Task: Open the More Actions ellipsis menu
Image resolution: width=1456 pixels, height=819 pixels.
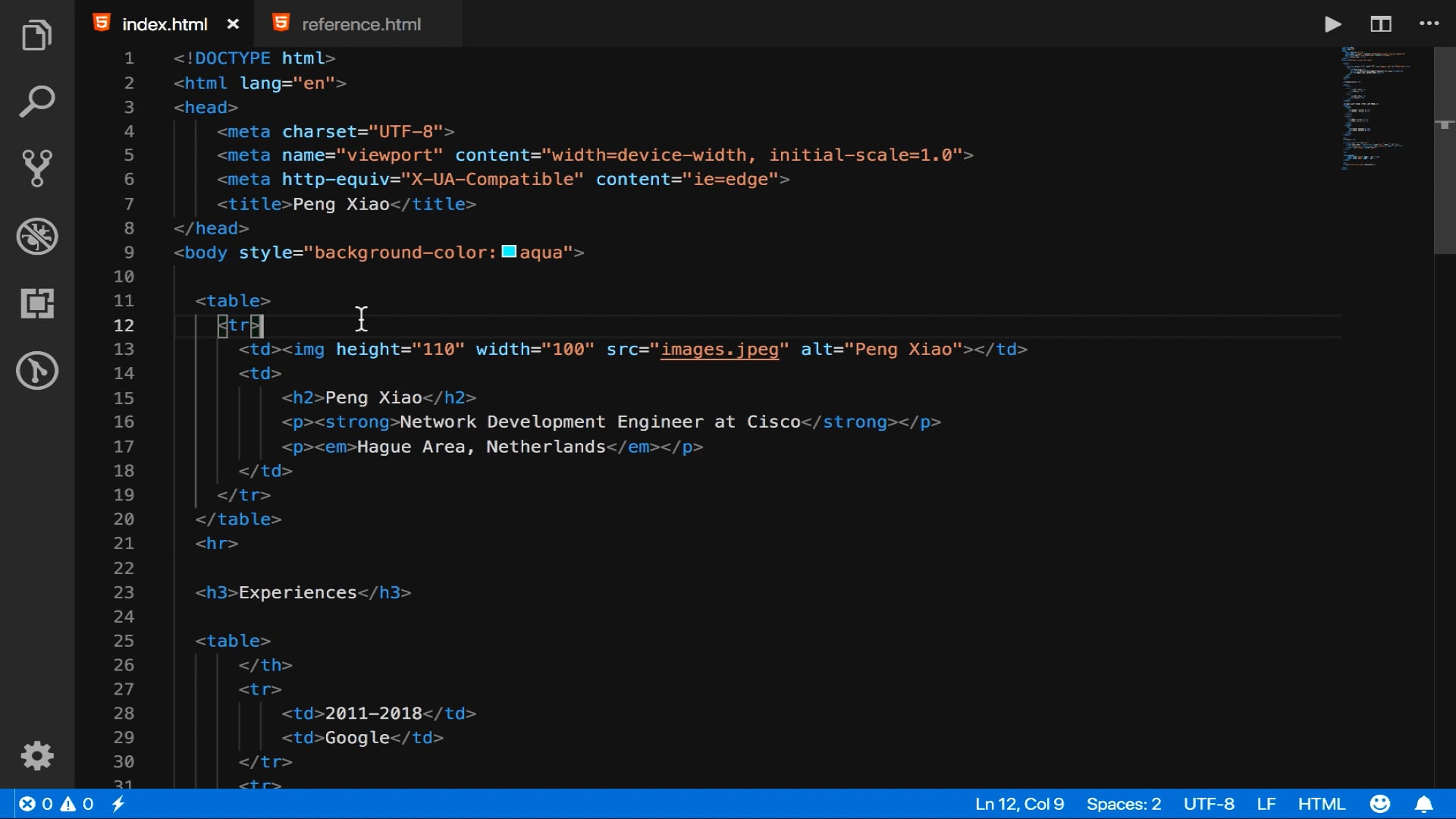Action: click(1429, 24)
